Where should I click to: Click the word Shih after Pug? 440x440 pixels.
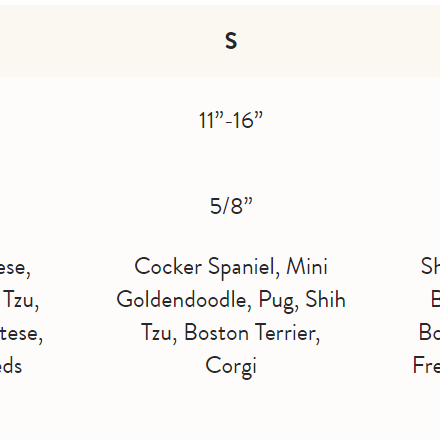325,299
